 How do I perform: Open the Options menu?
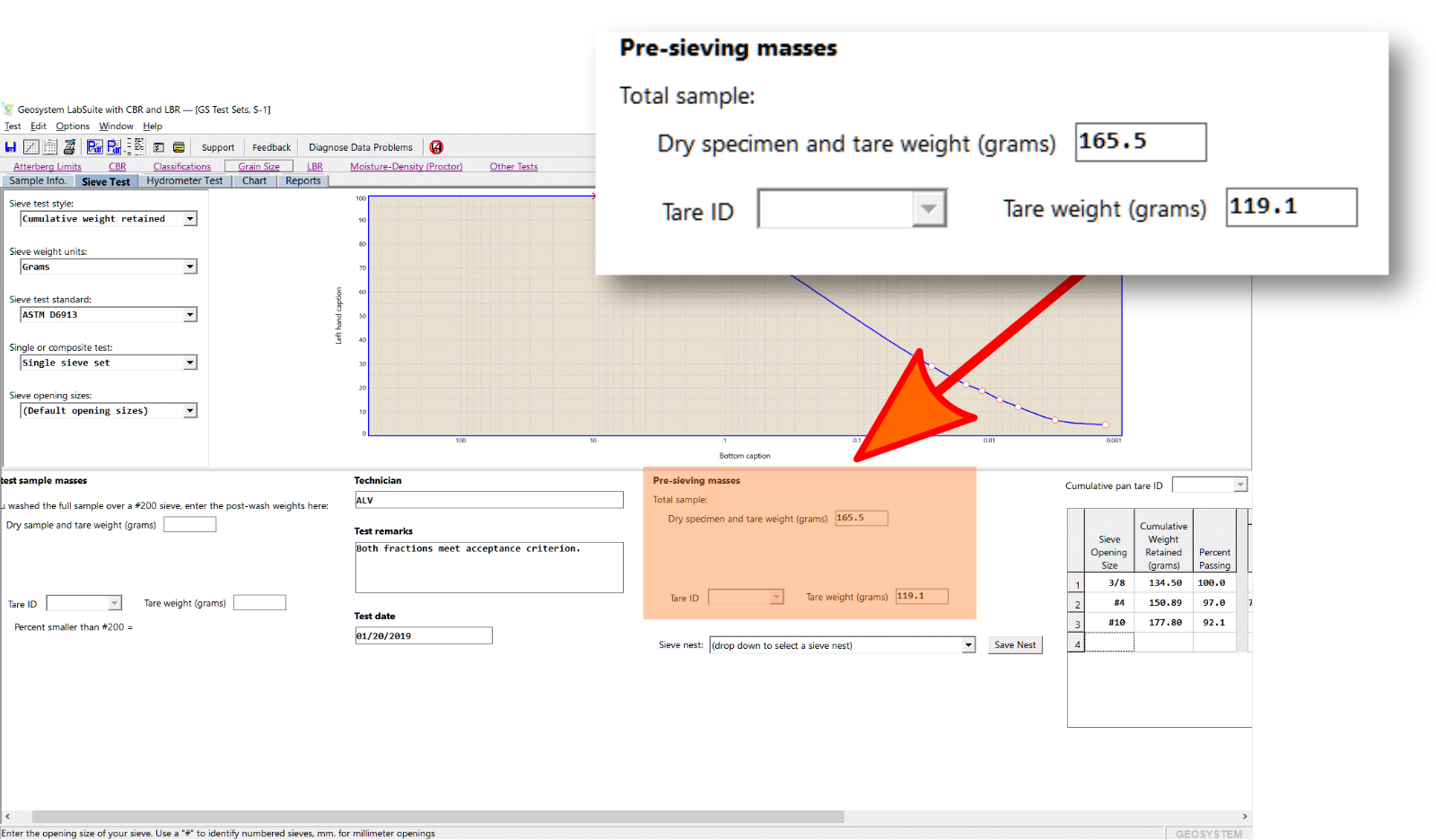tap(73, 127)
